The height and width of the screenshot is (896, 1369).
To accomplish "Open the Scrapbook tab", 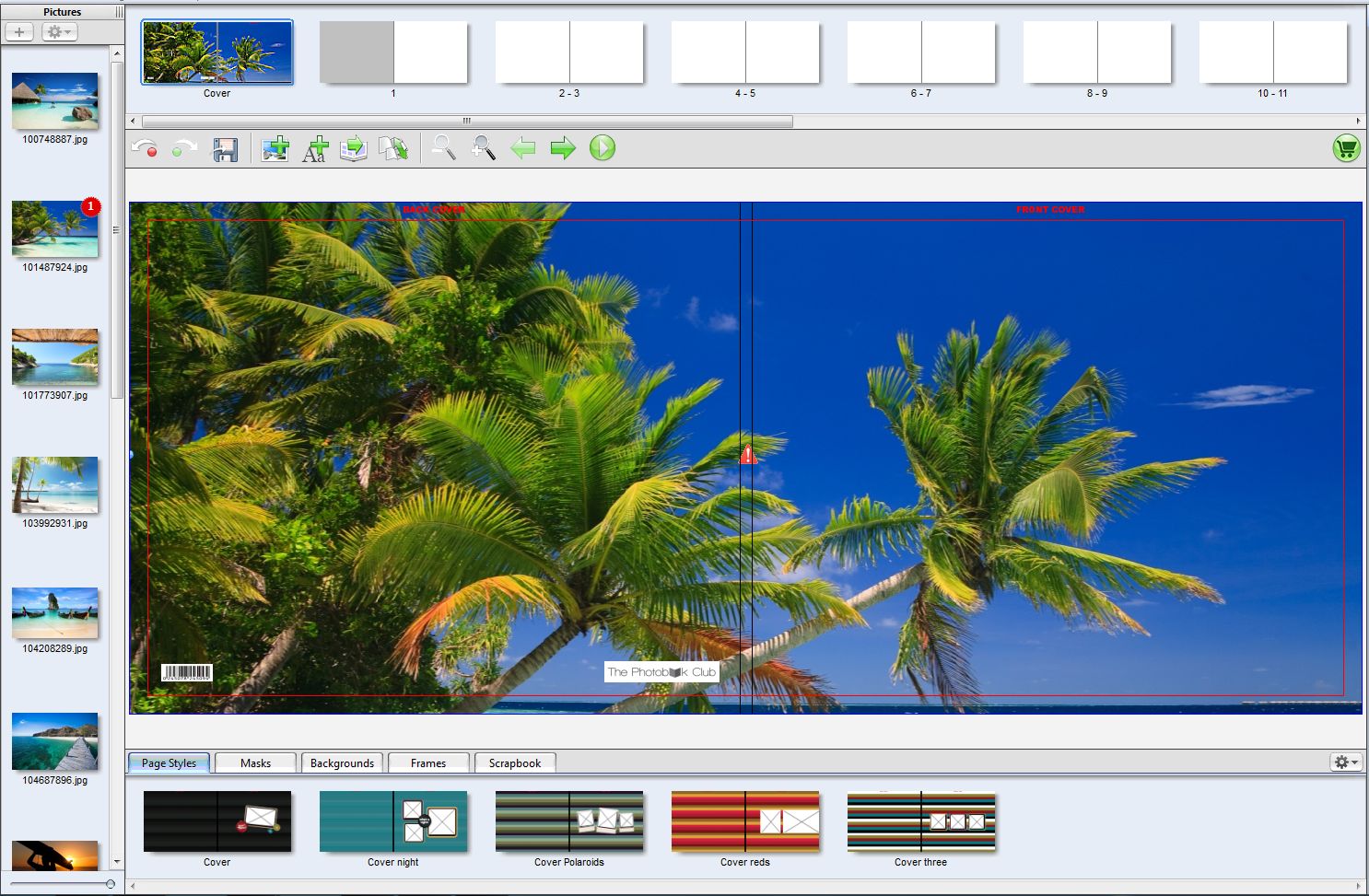I will (x=515, y=762).
